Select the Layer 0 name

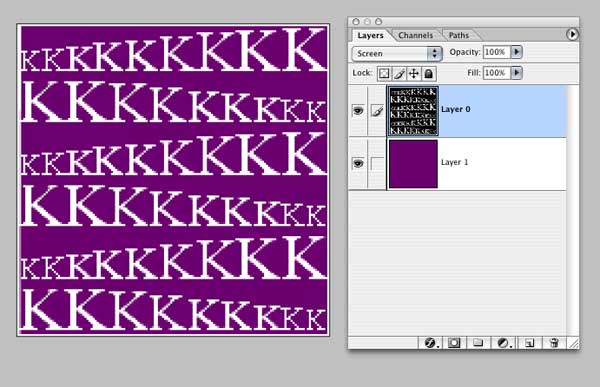click(455, 109)
